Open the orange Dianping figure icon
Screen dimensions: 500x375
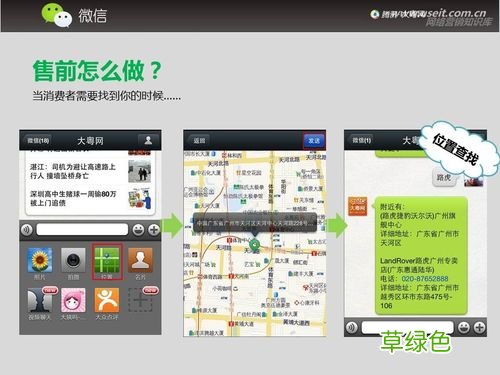107,300
